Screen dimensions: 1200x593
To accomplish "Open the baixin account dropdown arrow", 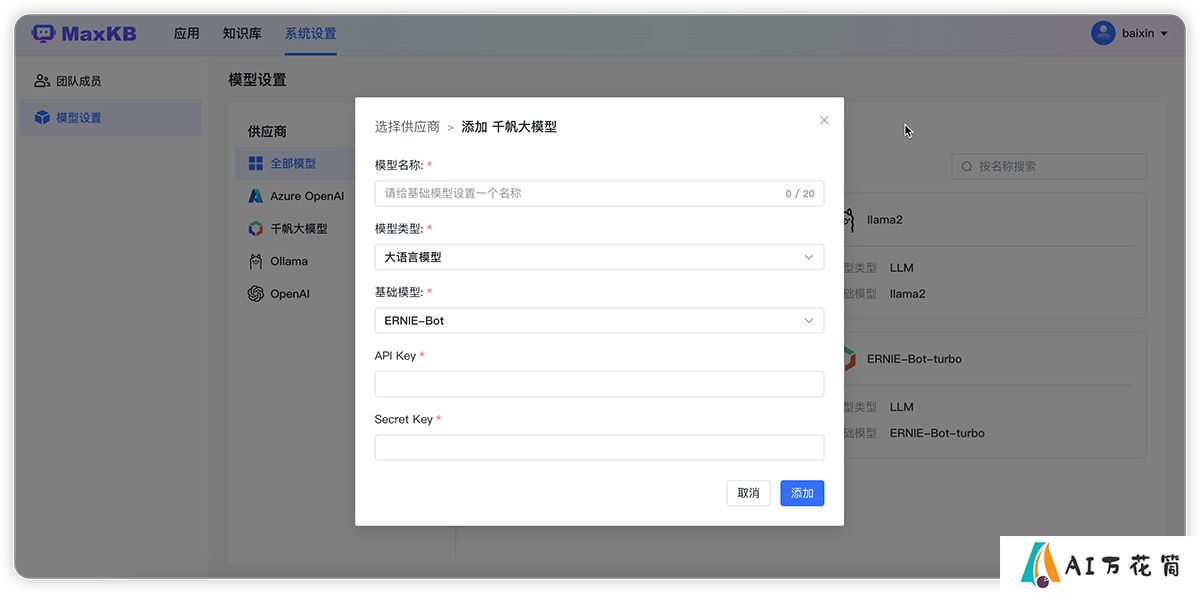I will [x=1164, y=34].
